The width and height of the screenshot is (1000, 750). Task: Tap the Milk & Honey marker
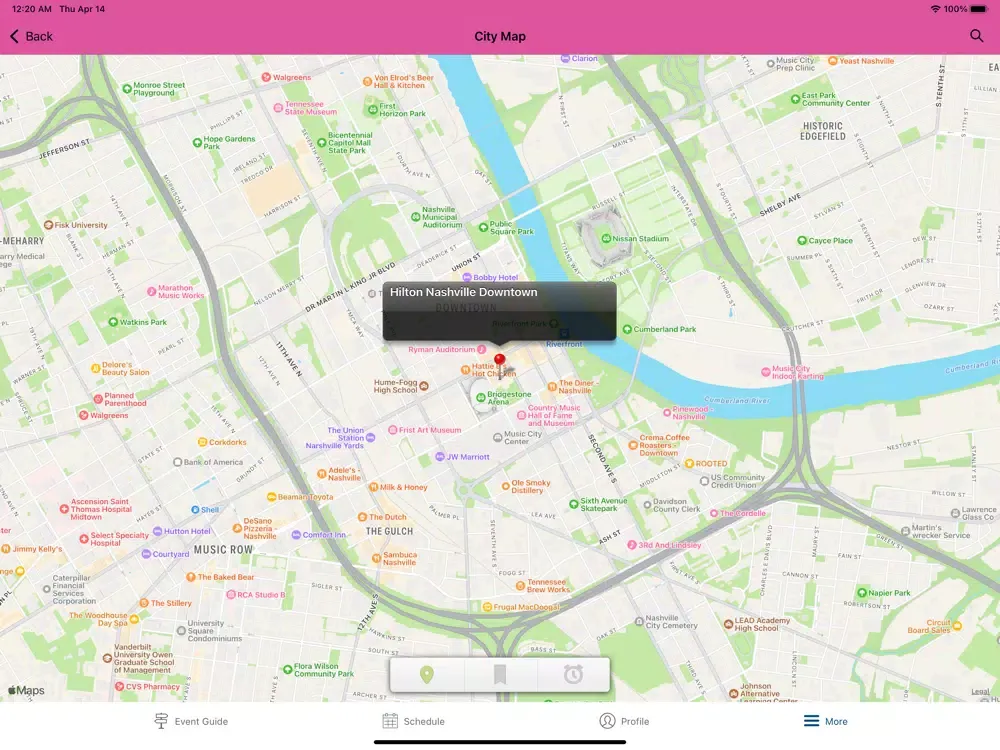coord(373,487)
